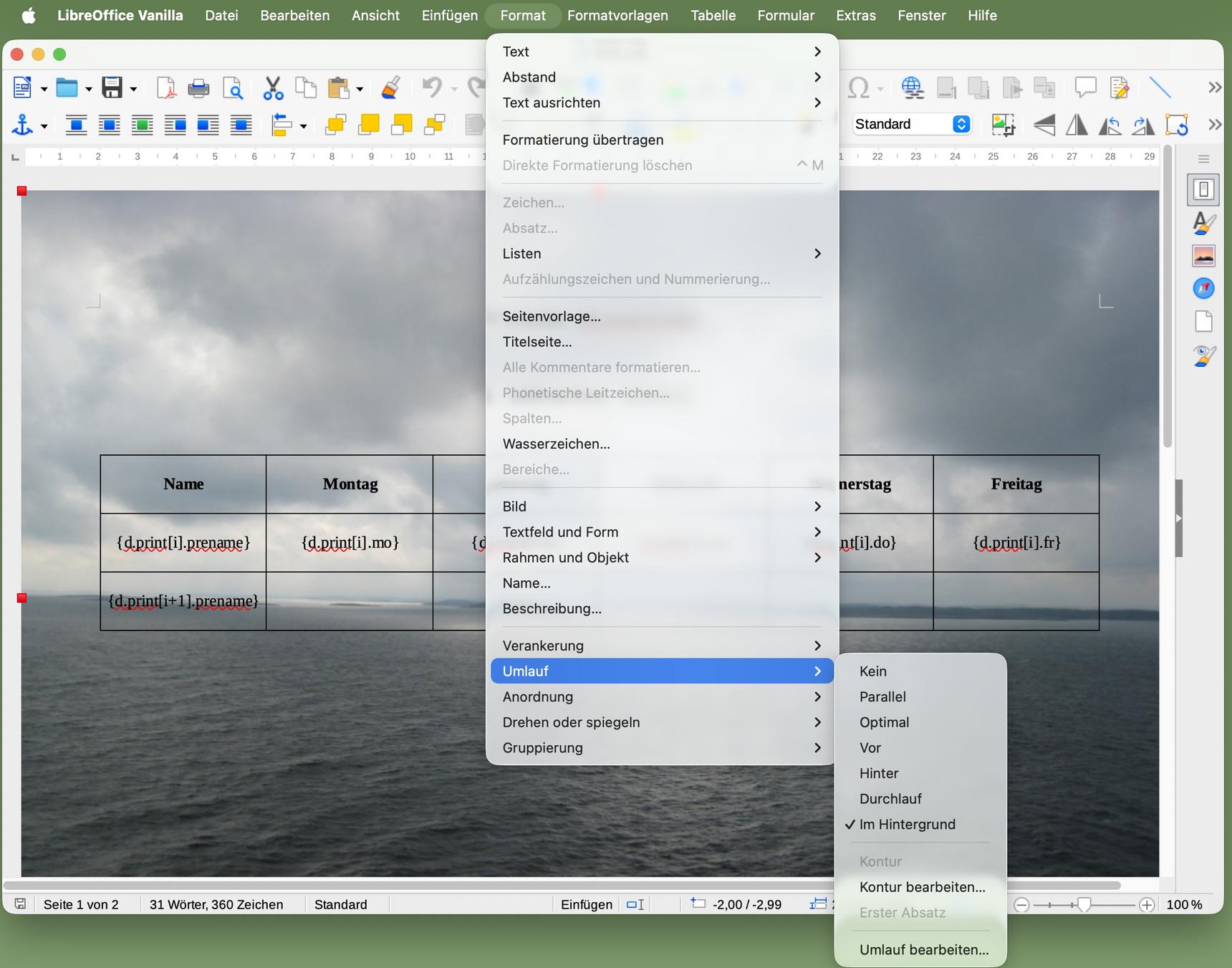Viewport: 1232px width, 968px height.
Task: Click the Print icon in toolbar
Action: 198,88
